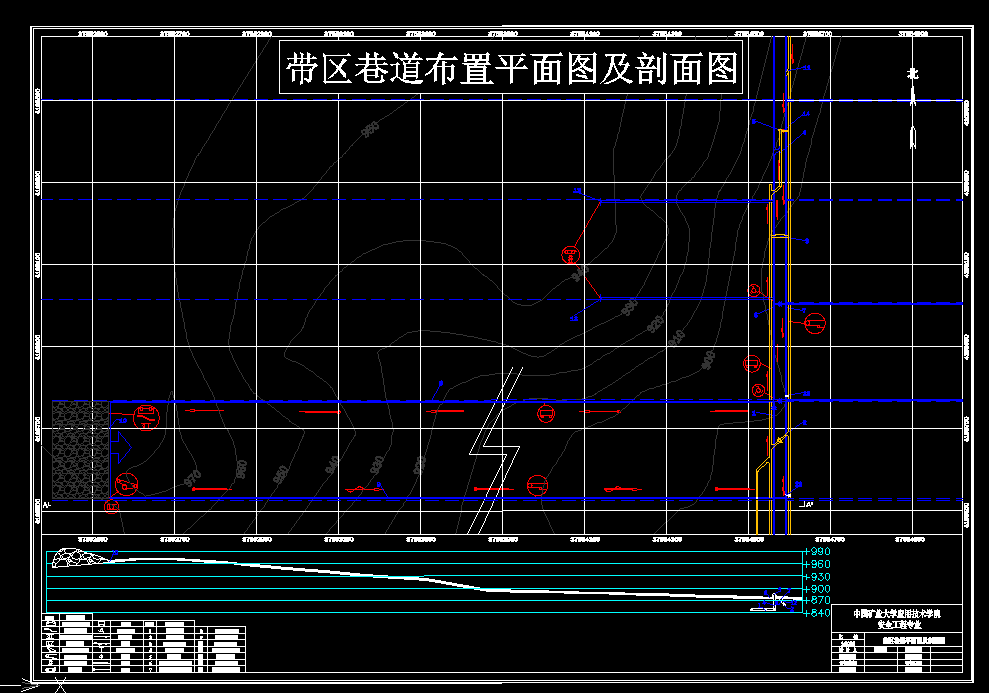989x693 pixels.
Task: Select the grey 990 contour label in the upper plan
Action: coord(371,130)
